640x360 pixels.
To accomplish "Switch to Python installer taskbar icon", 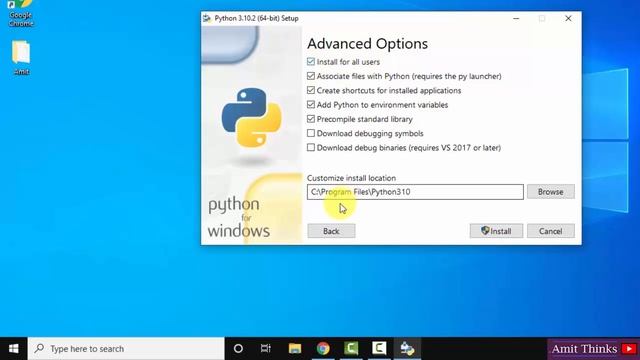I will click(407, 349).
